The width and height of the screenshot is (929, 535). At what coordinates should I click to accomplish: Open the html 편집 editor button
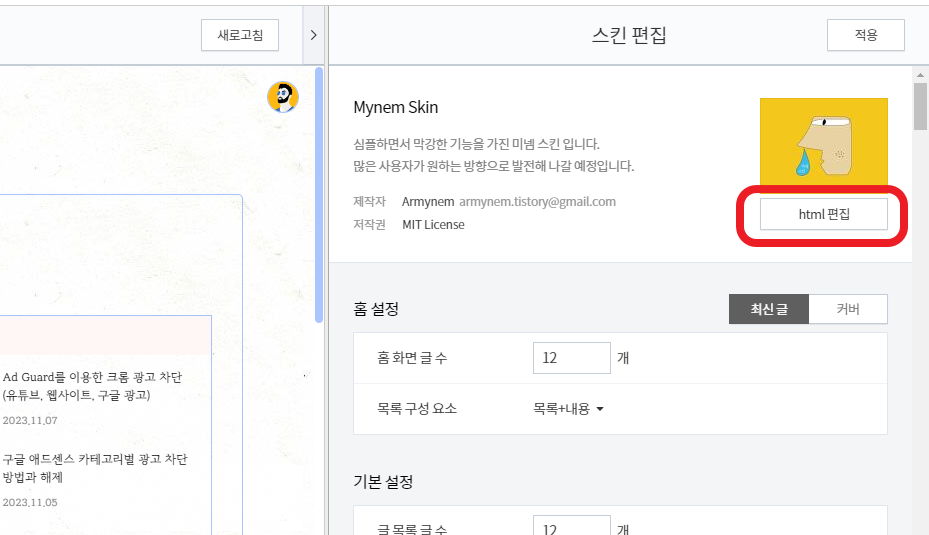coord(824,214)
